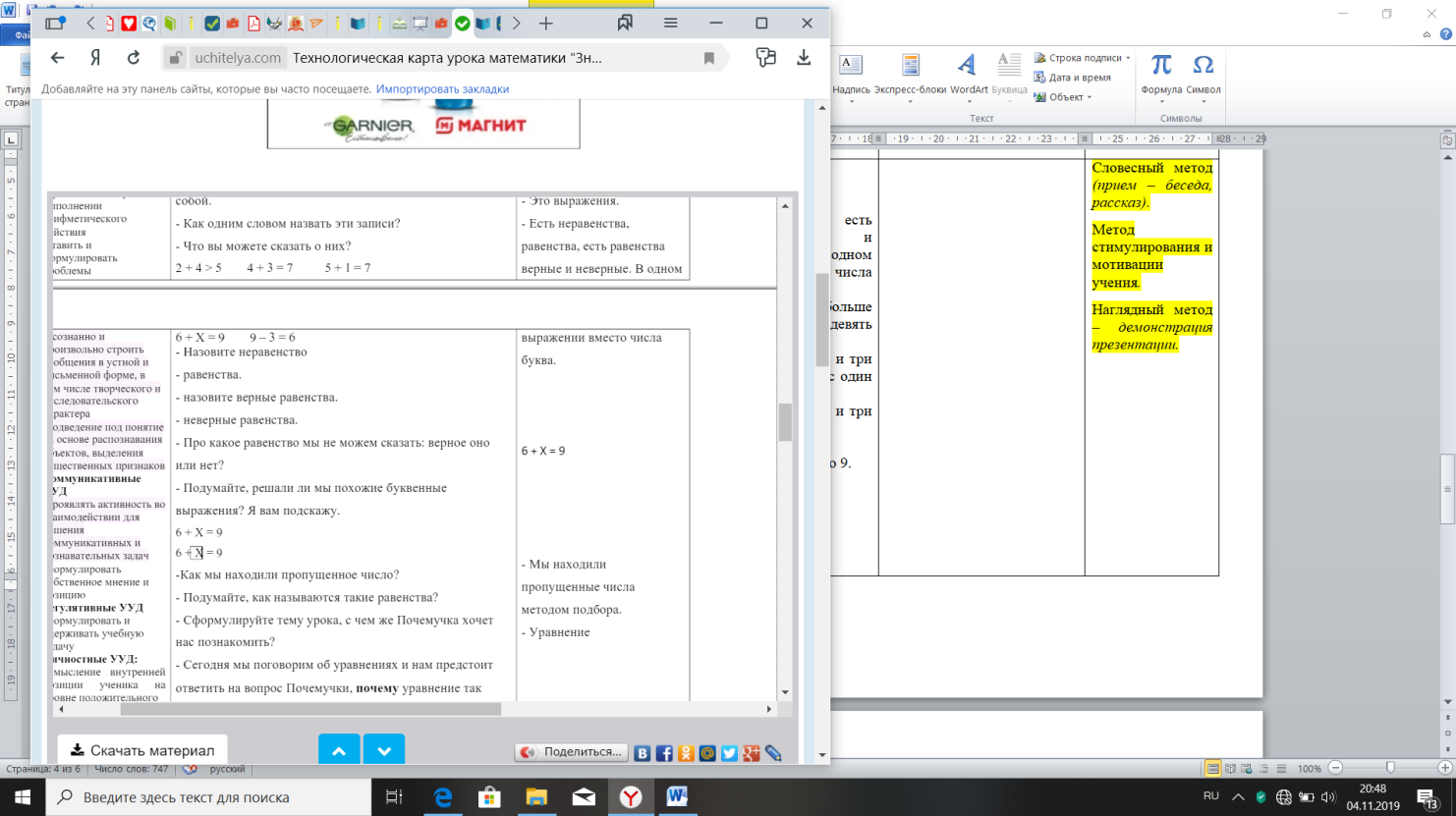Open the WordArt gallery in Word
The height and width of the screenshot is (816, 1456).
[969, 77]
